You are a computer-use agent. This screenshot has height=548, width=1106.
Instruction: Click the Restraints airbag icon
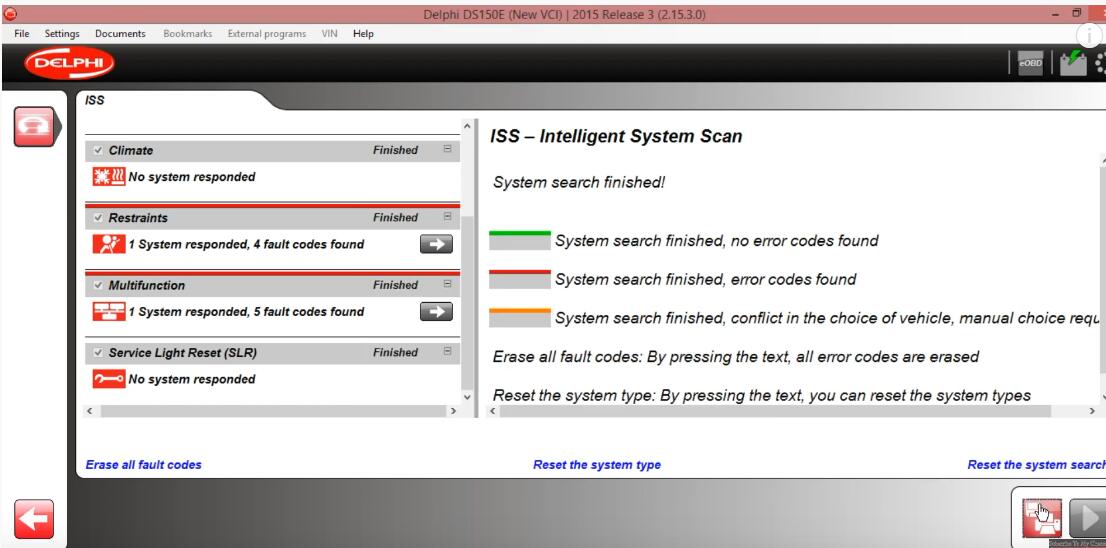tap(109, 244)
